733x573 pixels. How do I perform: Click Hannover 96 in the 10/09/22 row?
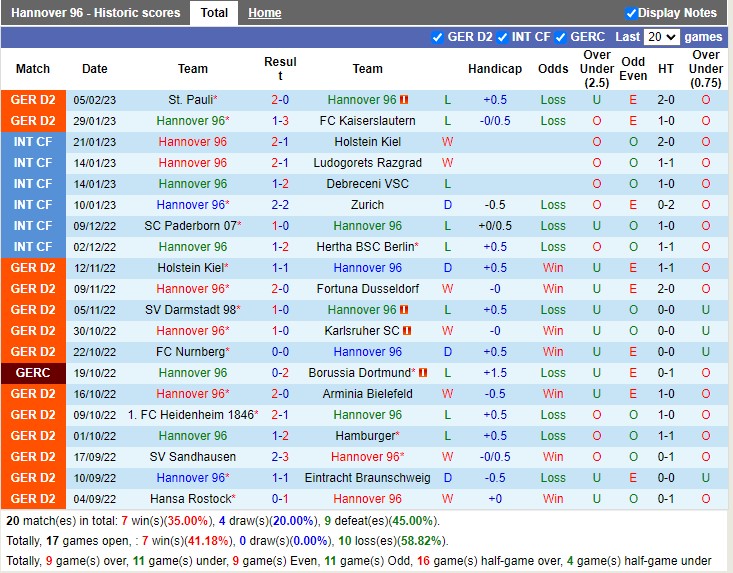pyautogui.click(x=190, y=478)
